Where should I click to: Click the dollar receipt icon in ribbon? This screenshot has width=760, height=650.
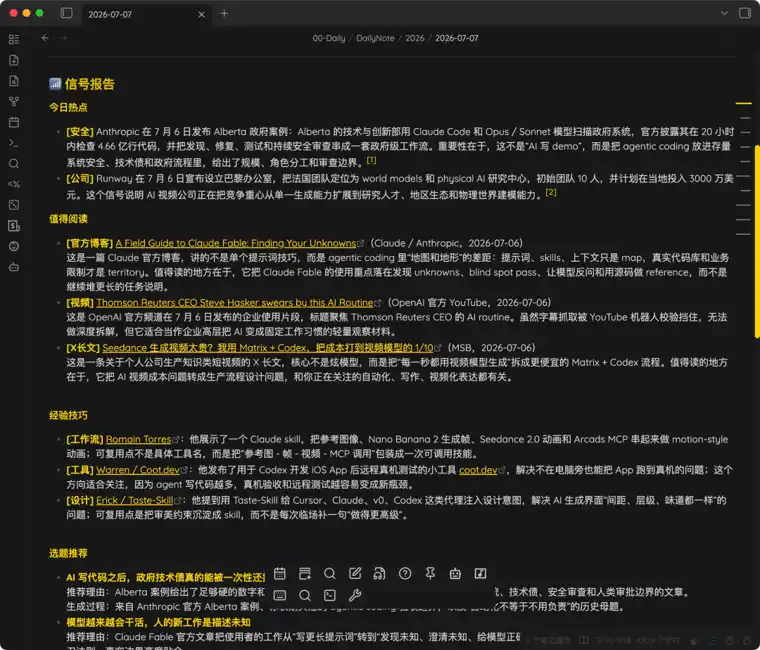pyautogui.click(x=14, y=225)
